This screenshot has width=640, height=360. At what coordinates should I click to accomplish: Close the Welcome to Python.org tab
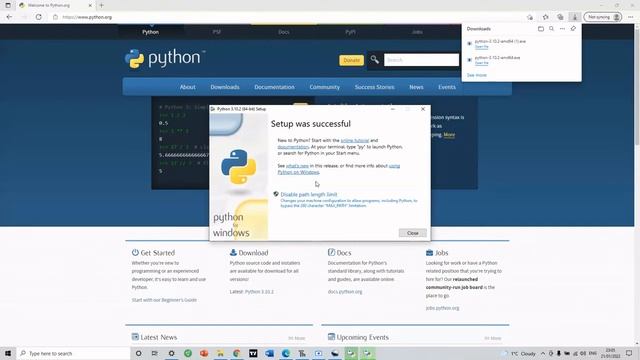[x=90, y=6]
